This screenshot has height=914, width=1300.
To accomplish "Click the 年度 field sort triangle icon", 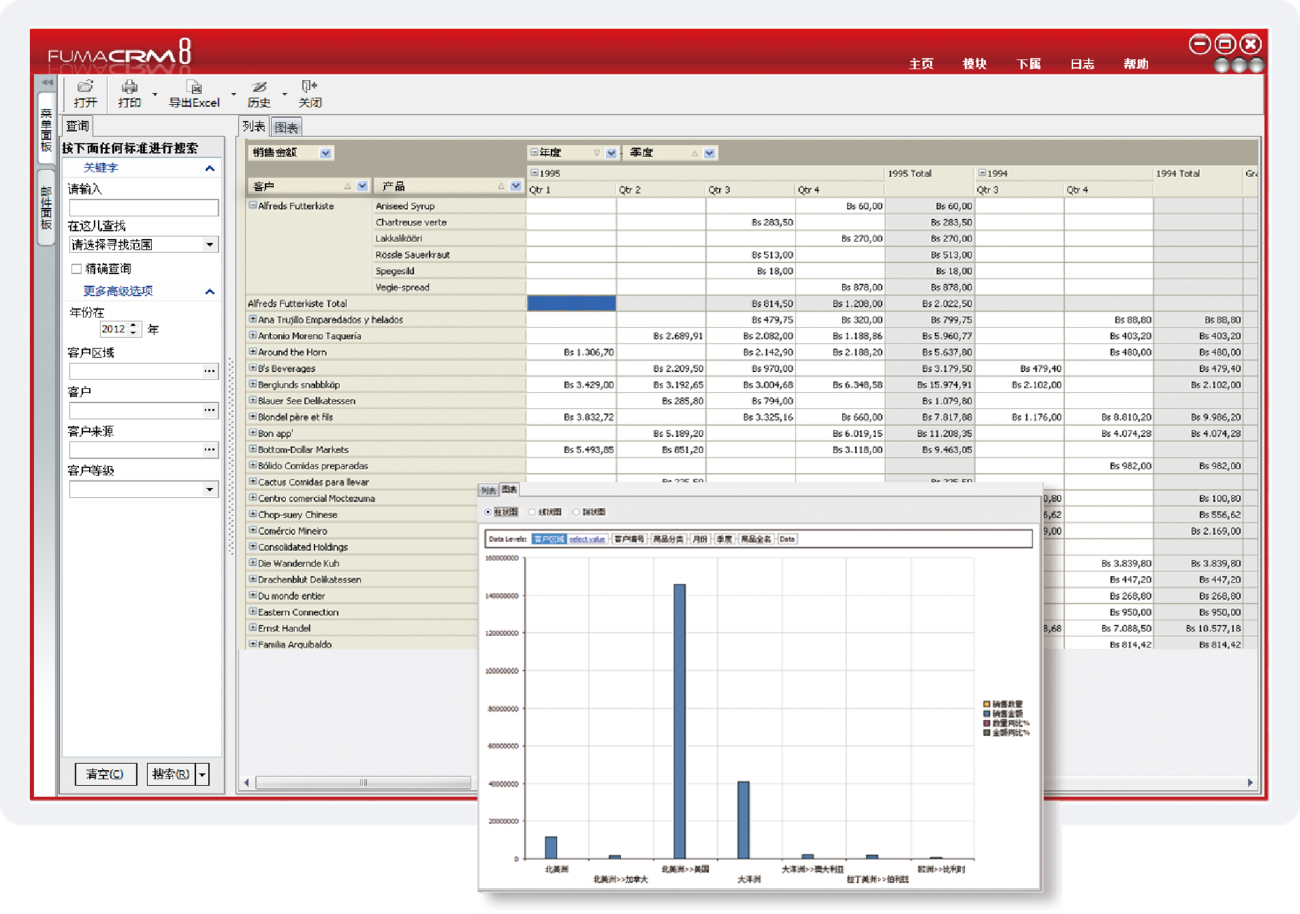I will click(x=597, y=153).
